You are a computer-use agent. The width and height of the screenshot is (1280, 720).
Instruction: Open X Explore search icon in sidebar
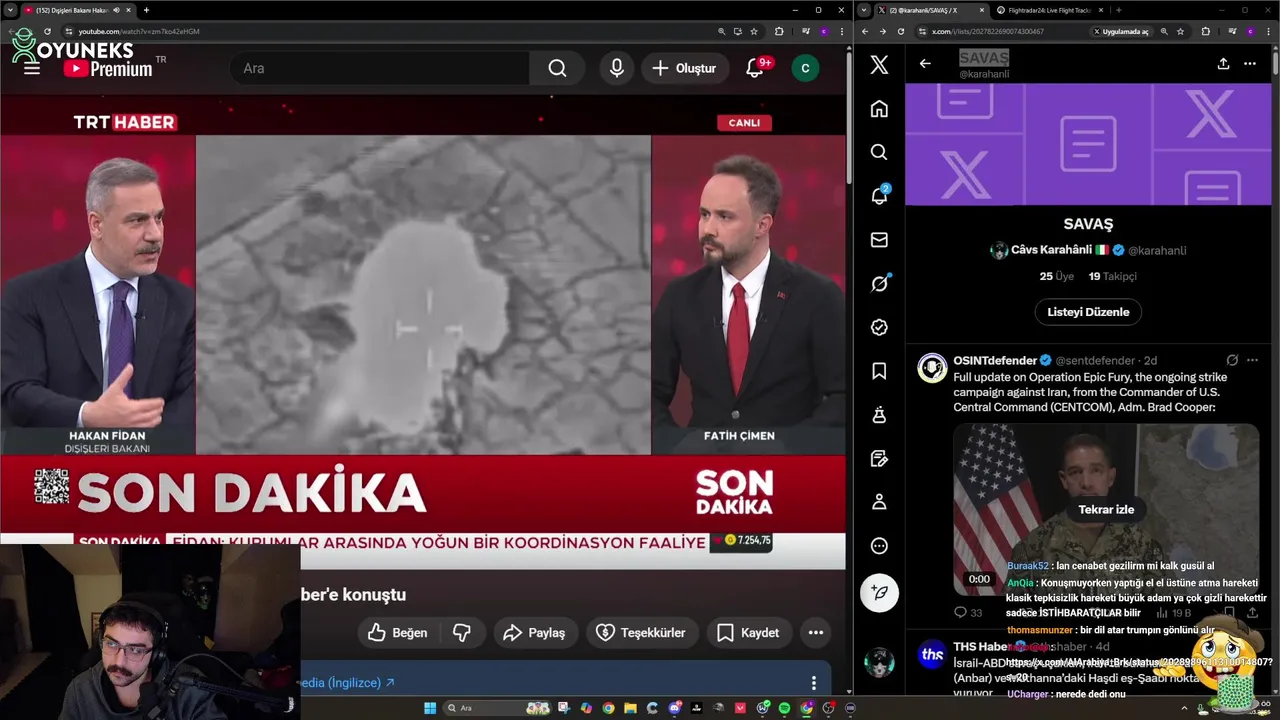click(x=879, y=152)
